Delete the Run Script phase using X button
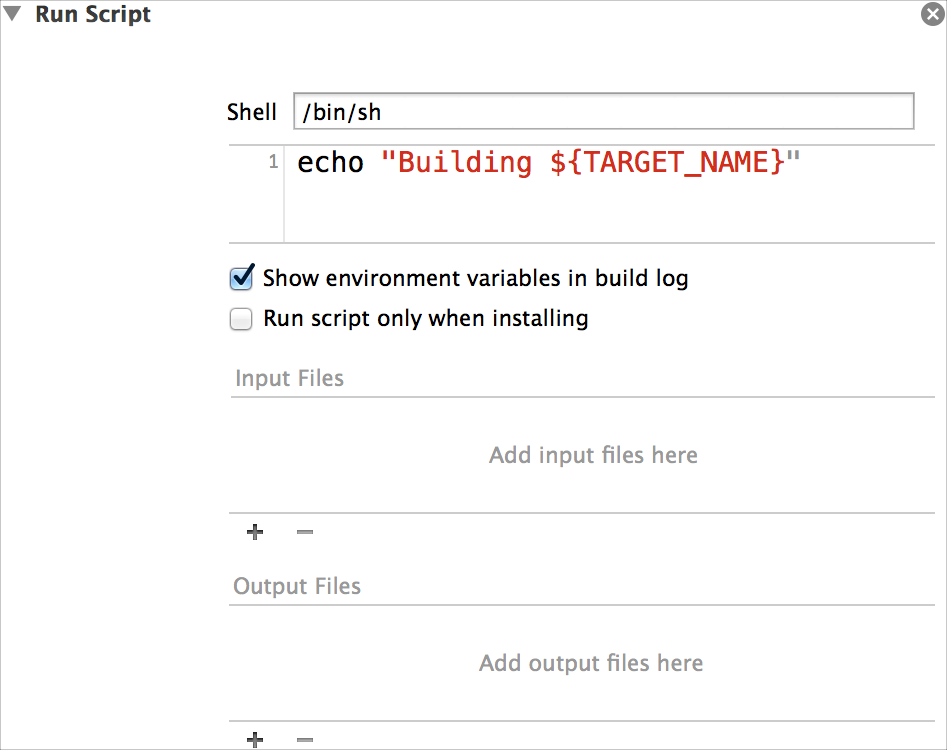This screenshot has height=750, width=947. (x=932, y=15)
